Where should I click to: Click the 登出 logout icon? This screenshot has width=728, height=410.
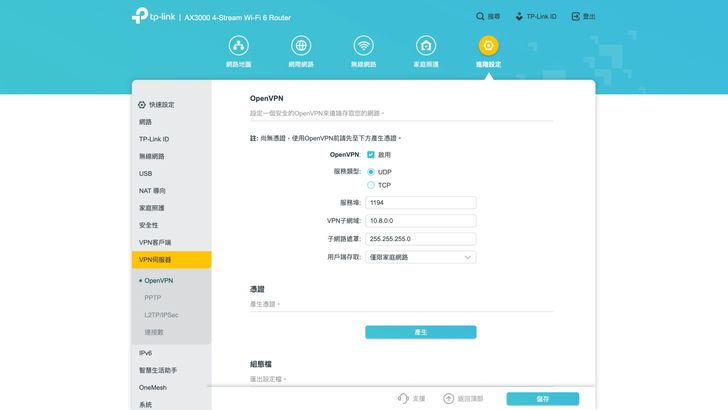point(575,17)
